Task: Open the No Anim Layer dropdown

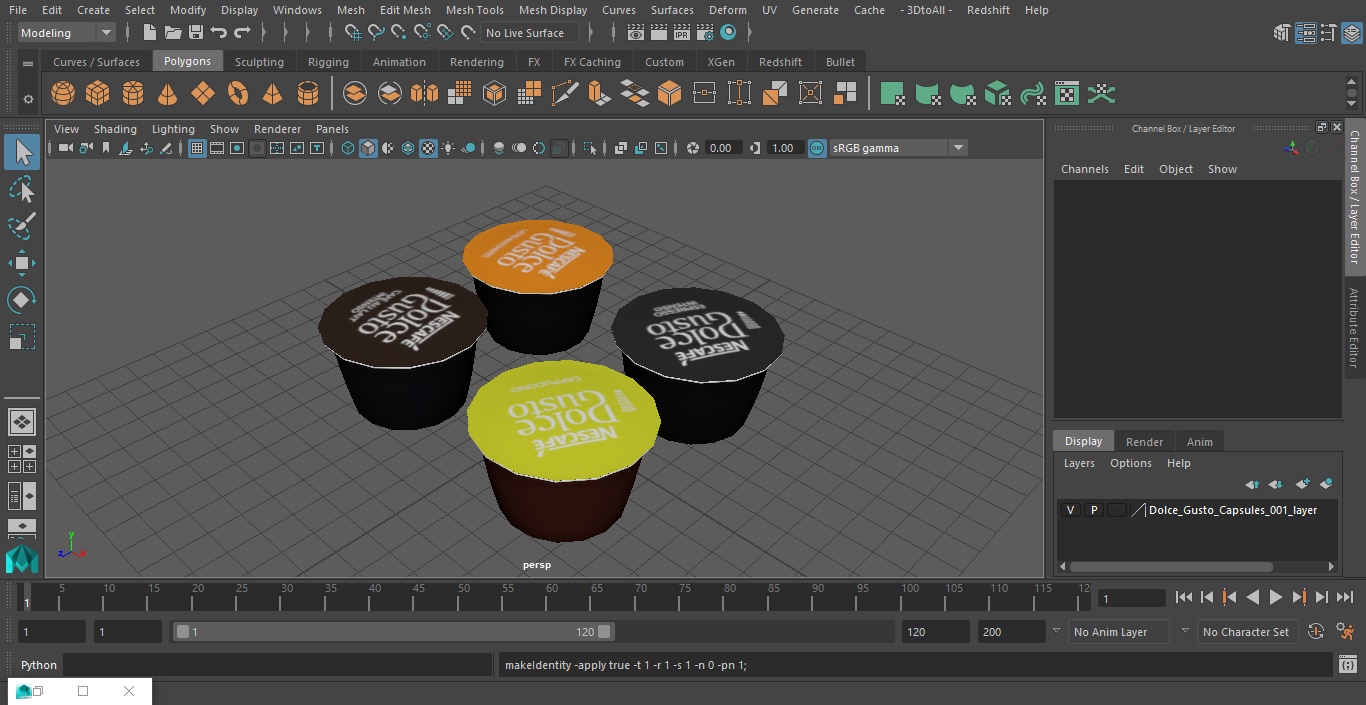Action: (x=1120, y=632)
